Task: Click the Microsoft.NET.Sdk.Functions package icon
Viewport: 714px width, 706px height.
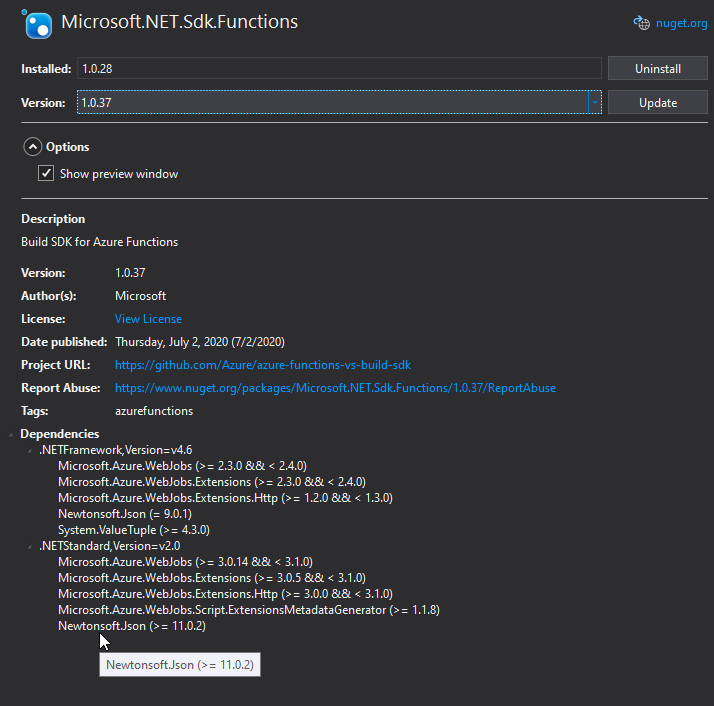Action: click(37, 24)
